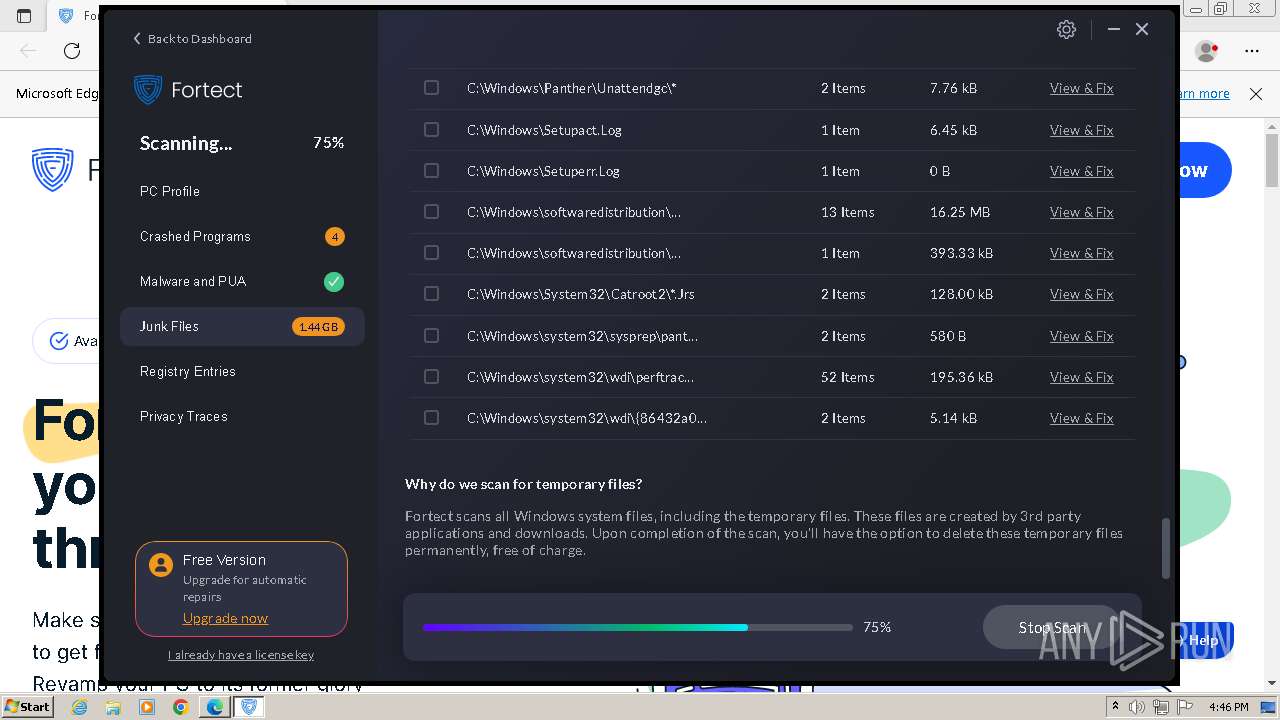
Task: Click the taskbar clock 4:46 PM
Action: click(1228, 707)
